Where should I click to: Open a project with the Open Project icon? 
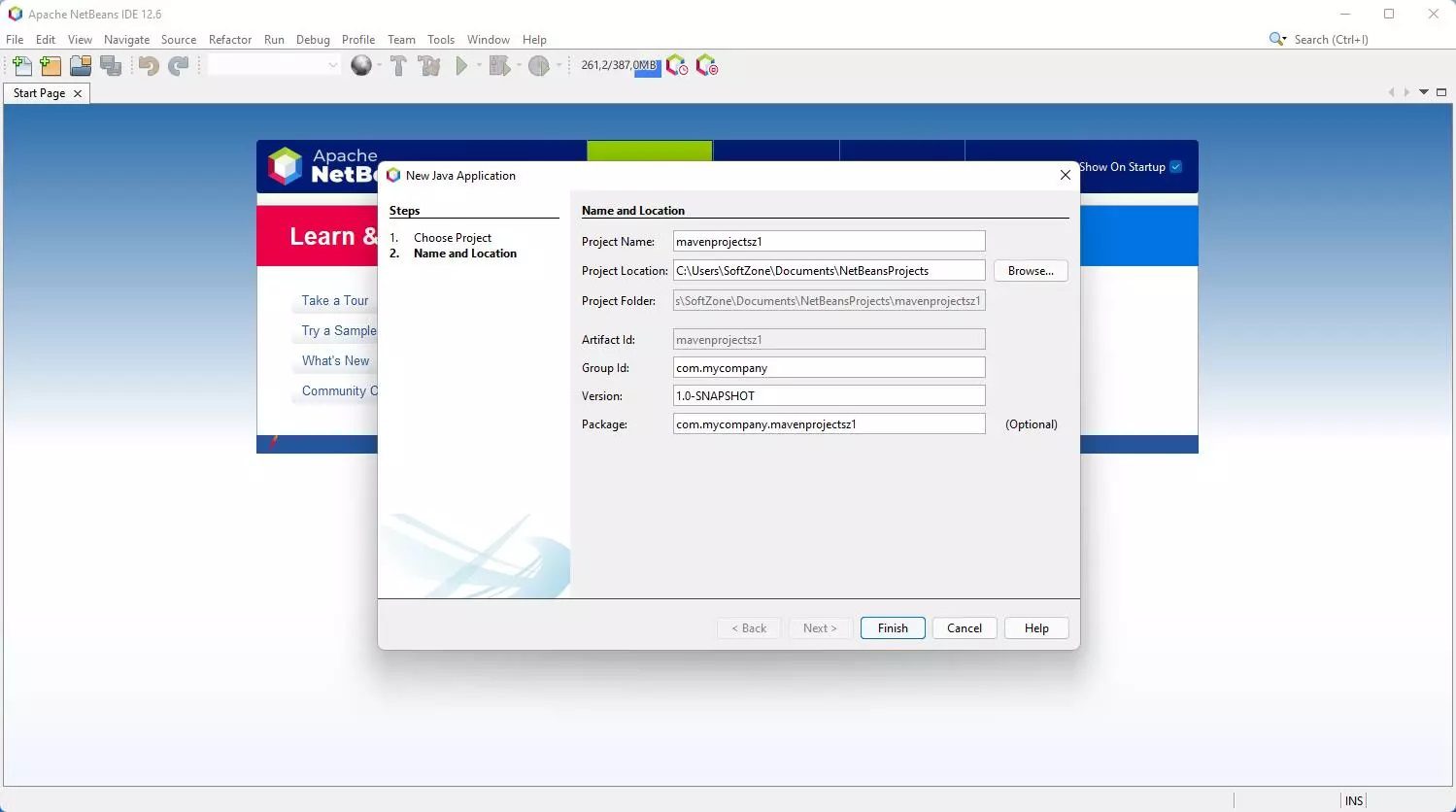tap(80, 65)
